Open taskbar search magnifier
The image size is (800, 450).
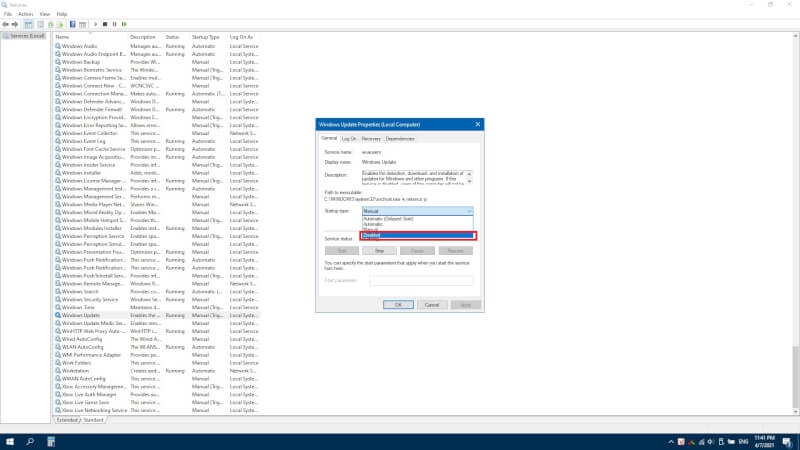click(x=30, y=441)
